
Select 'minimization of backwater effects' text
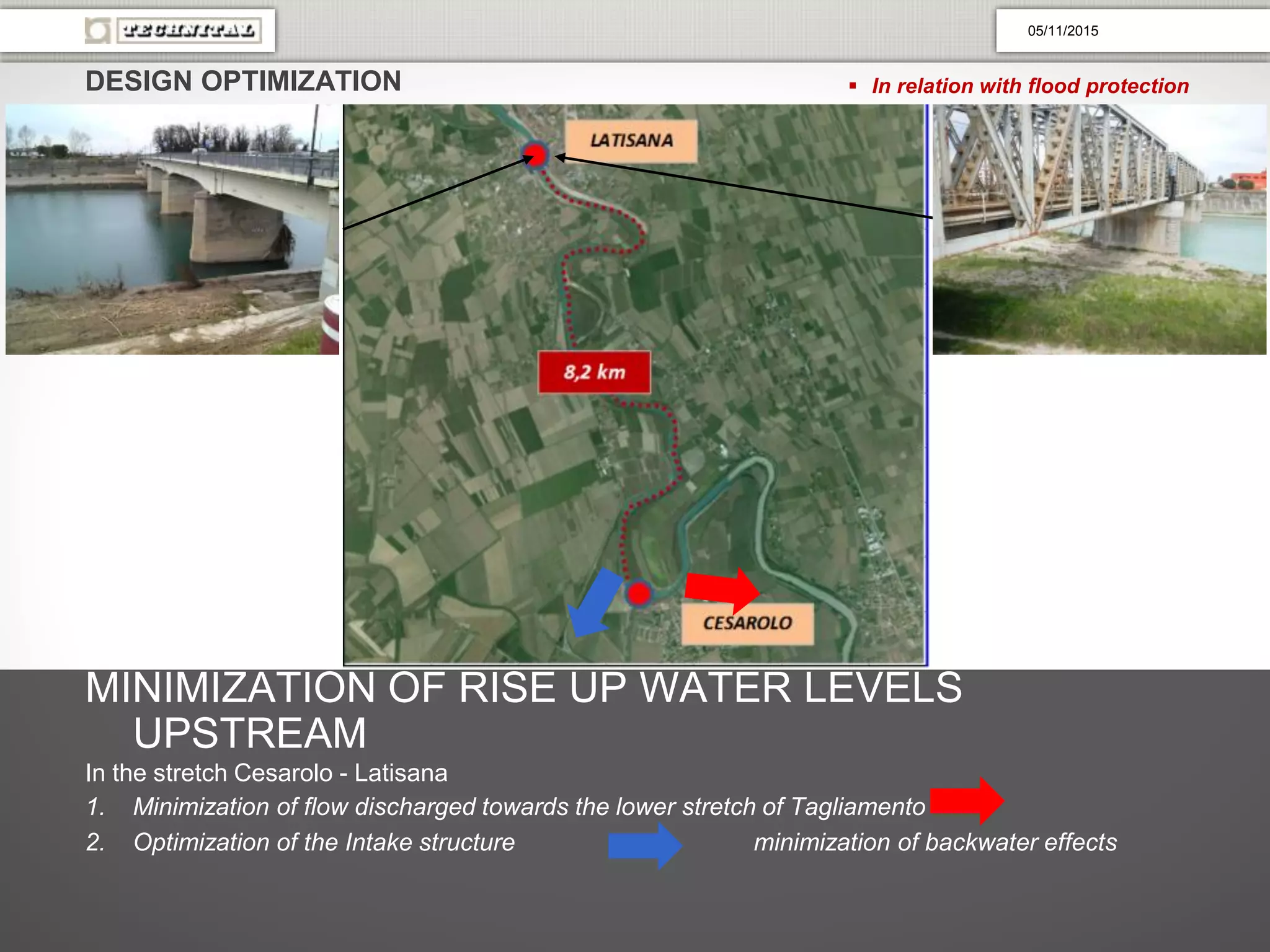tap(935, 842)
